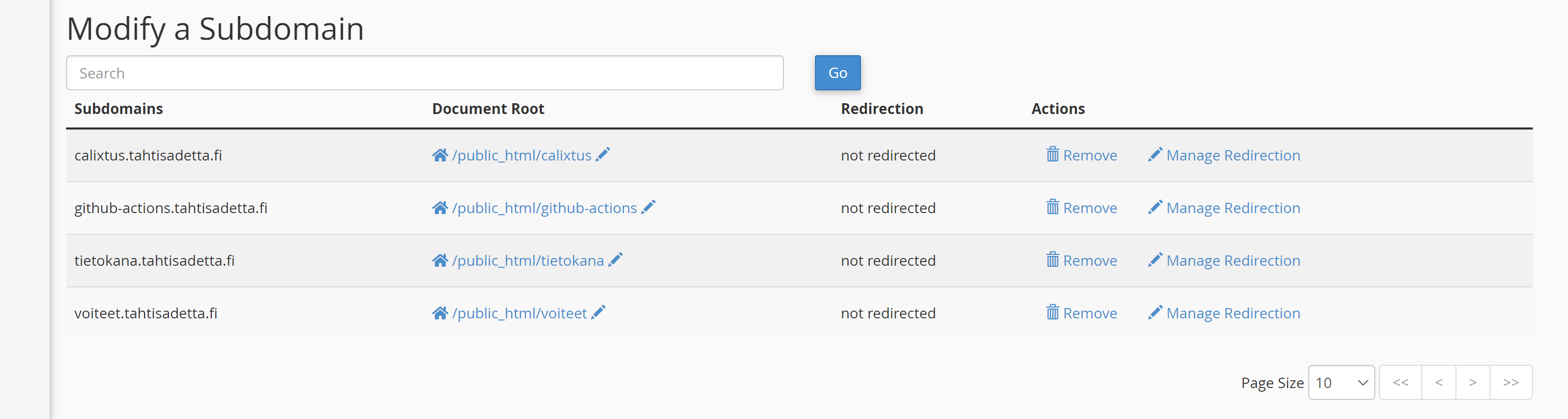This screenshot has width=1568, height=419.
Task: Click the trash icon to remove tietokana subdomain
Action: pyautogui.click(x=1053, y=260)
